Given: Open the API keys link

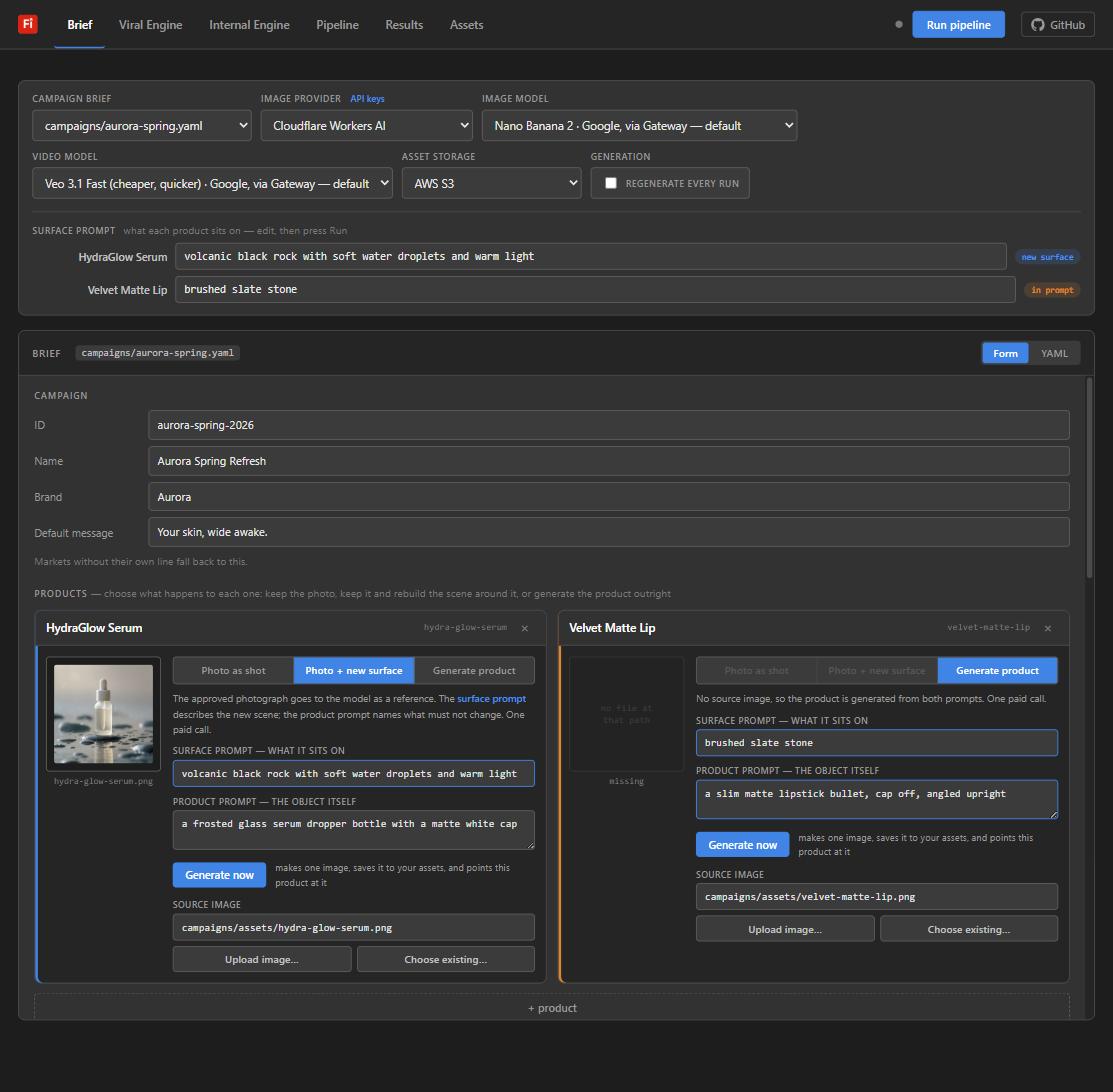Looking at the screenshot, I should point(367,99).
